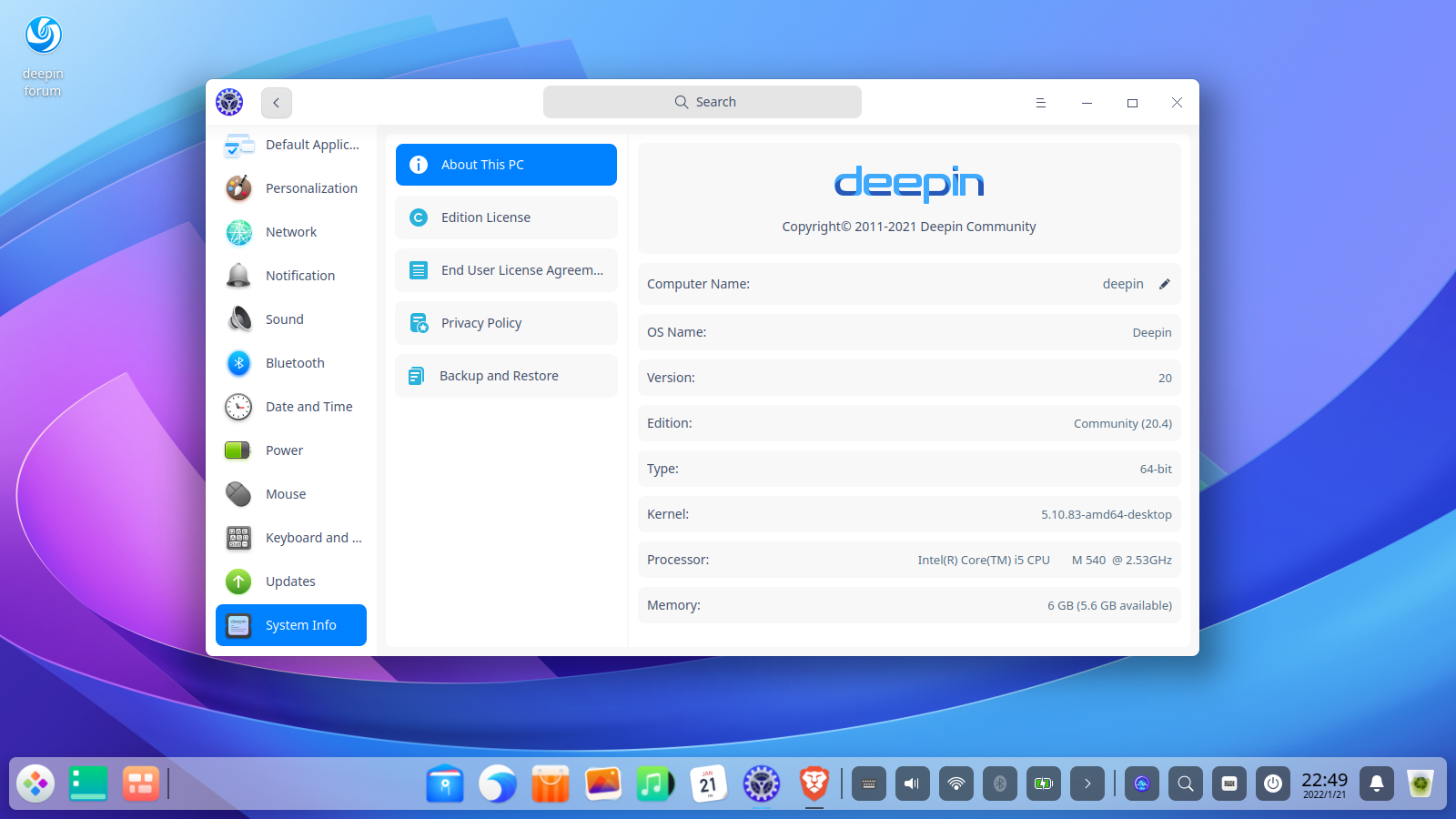The width and height of the screenshot is (1456, 819).
Task: Open Mouse settings
Action: tap(291, 494)
